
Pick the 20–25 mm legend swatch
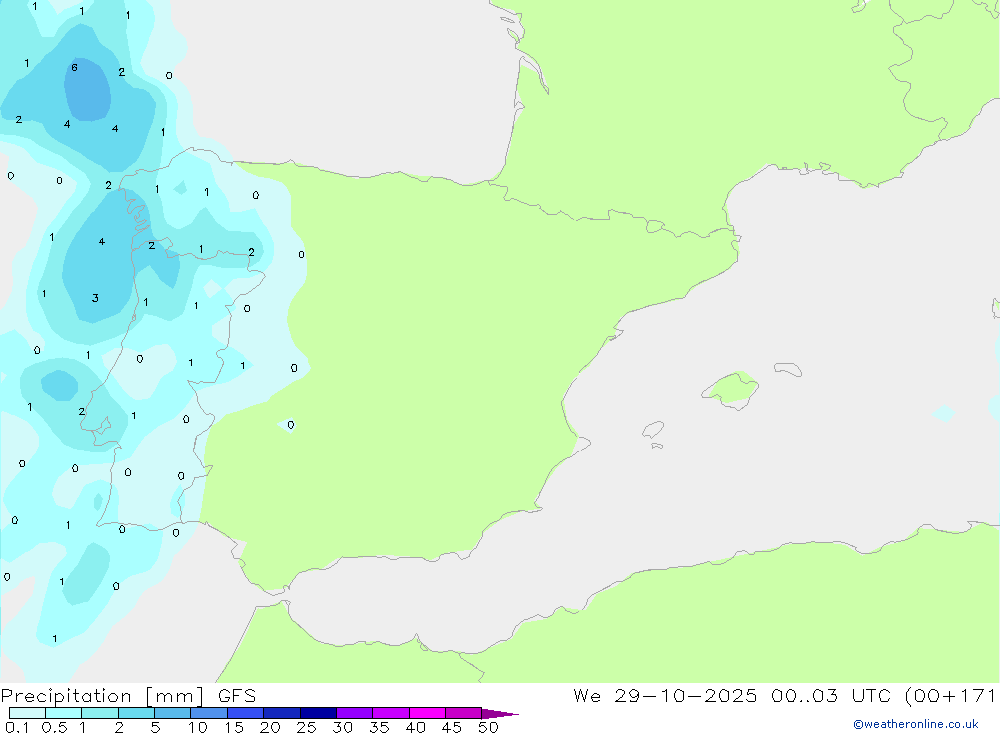click(x=282, y=713)
